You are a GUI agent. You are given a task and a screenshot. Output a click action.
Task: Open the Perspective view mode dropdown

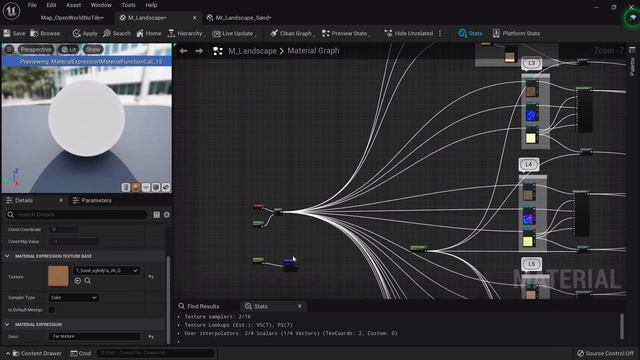pos(36,49)
